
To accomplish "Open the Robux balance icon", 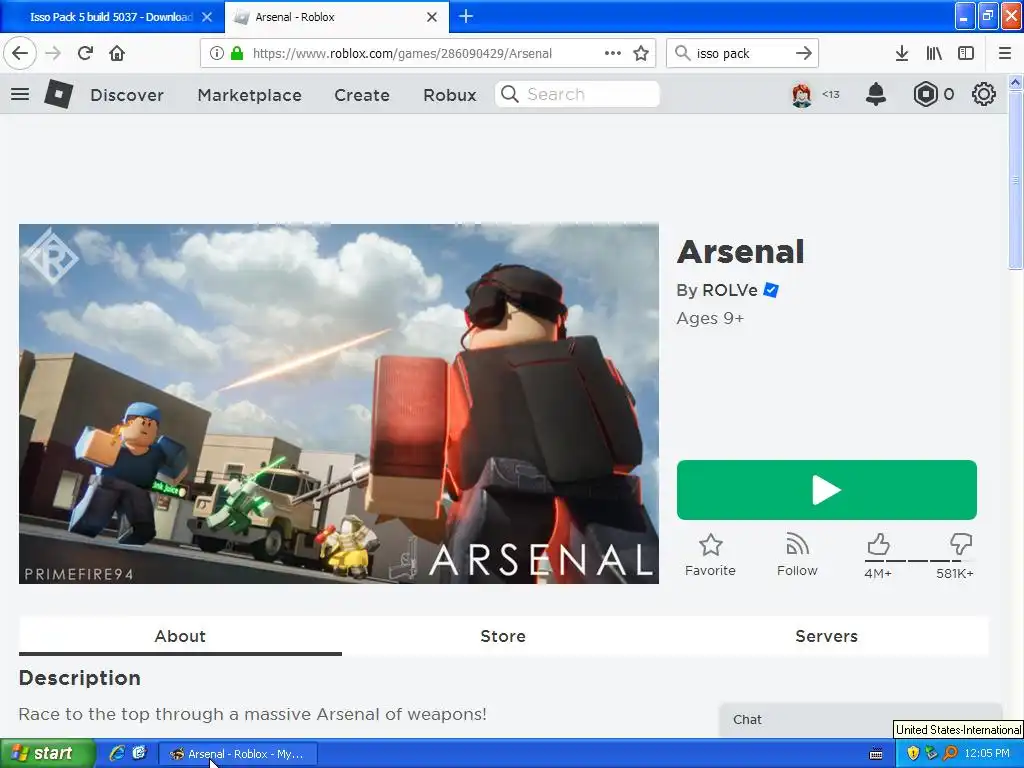I will tap(925, 95).
